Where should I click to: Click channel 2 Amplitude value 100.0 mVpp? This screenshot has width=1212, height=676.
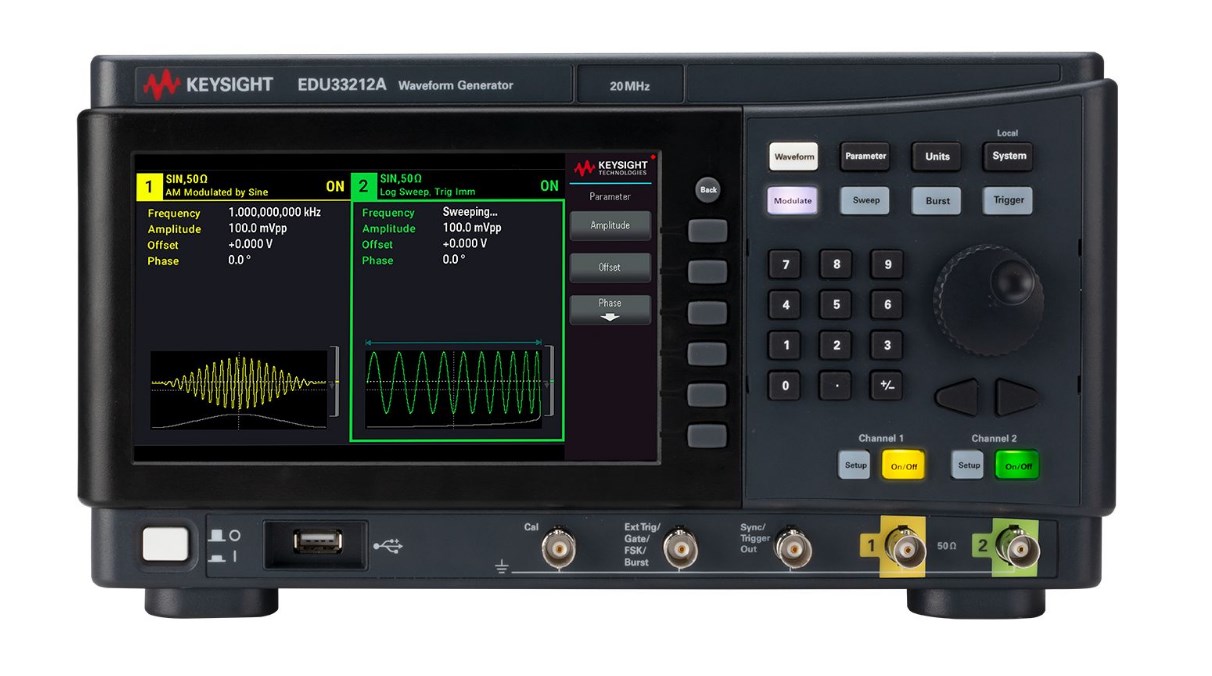472,228
